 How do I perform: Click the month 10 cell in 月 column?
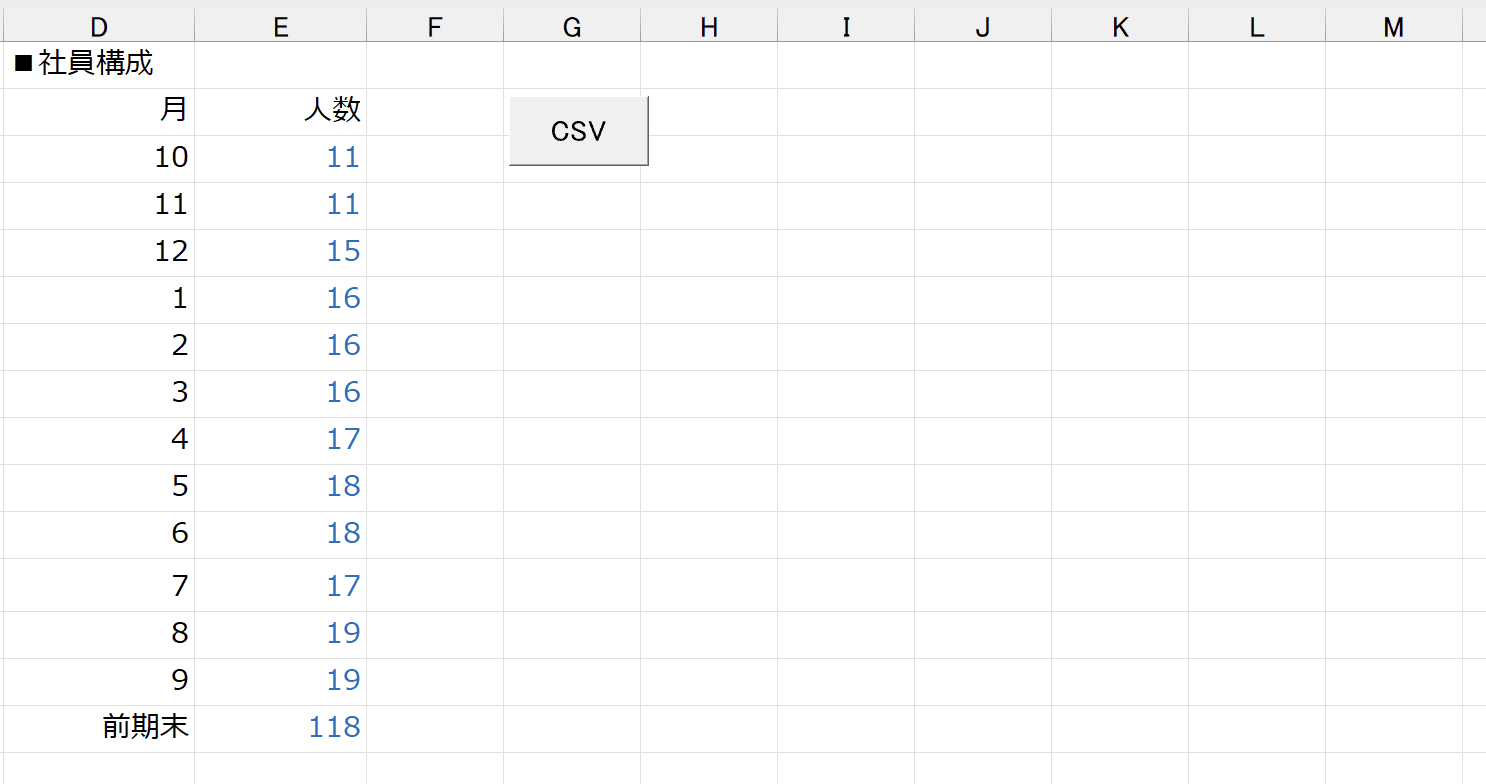(x=98, y=158)
